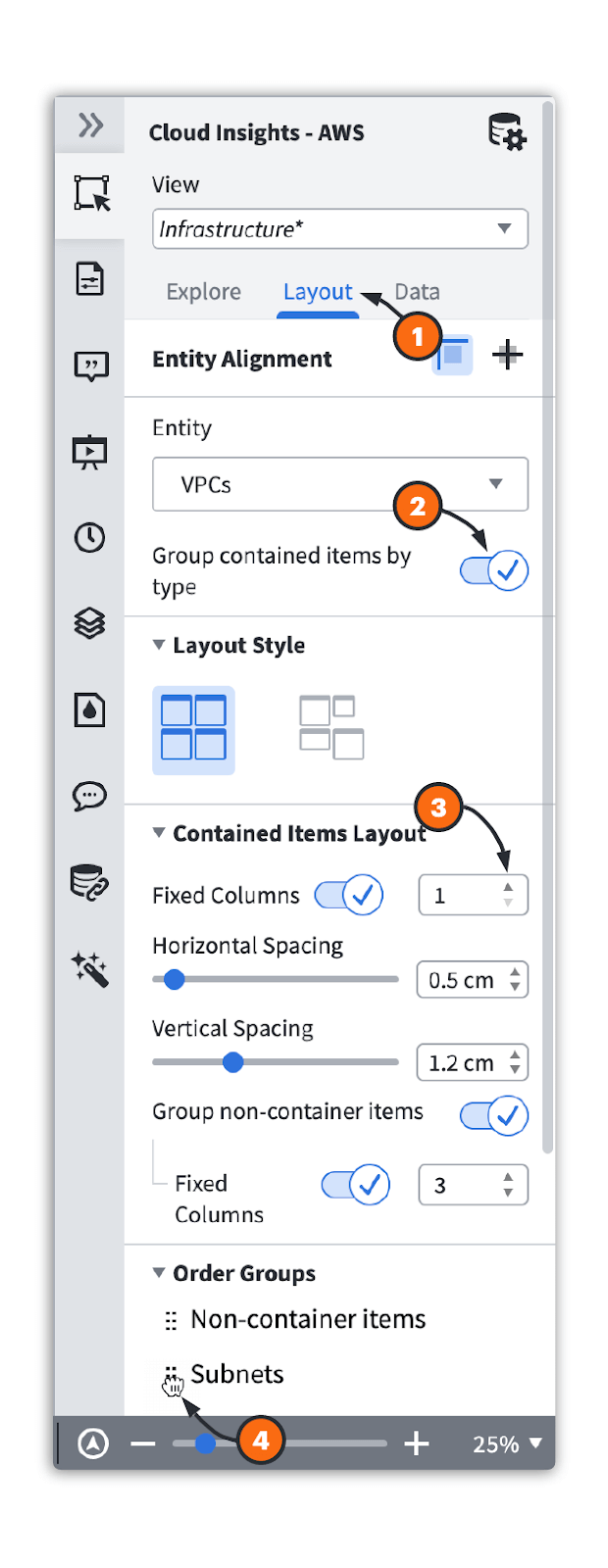This screenshot has height=1568, width=608.
Task: Open the magic wand sidebar icon
Action: (90, 969)
